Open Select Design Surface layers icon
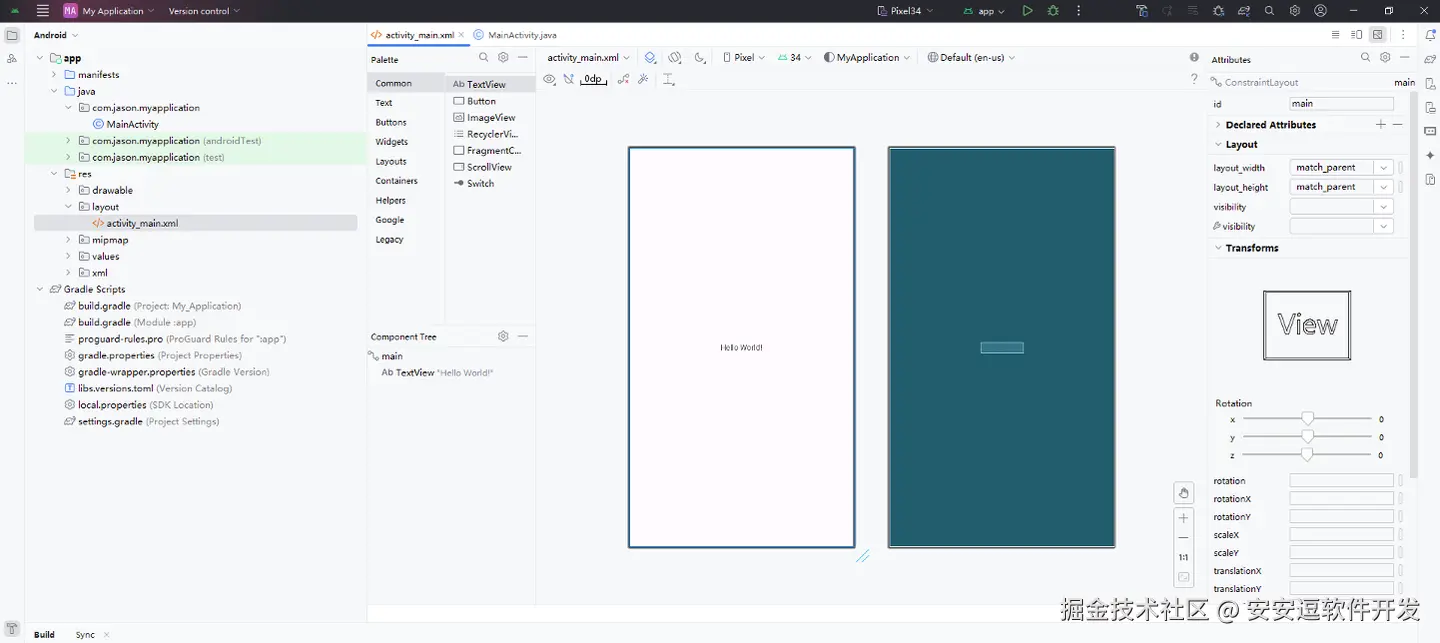 tap(651, 58)
